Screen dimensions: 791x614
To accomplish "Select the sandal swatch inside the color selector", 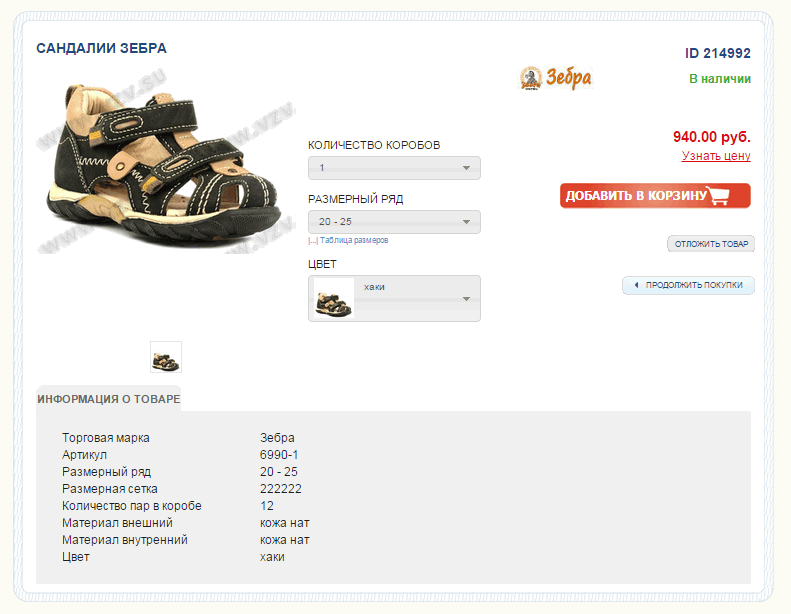I will click(x=334, y=298).
